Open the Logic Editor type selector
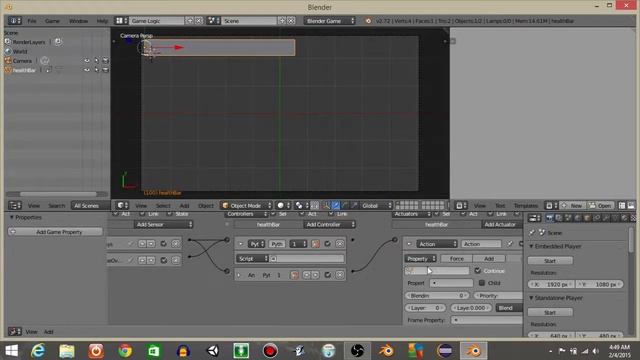This screenshot has height=360, width=640. tap(15, 331)
